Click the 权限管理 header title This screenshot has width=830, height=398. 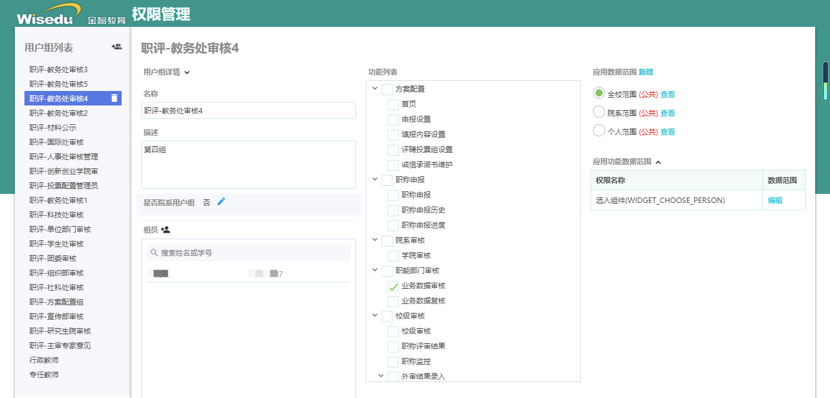click(161, 14)
